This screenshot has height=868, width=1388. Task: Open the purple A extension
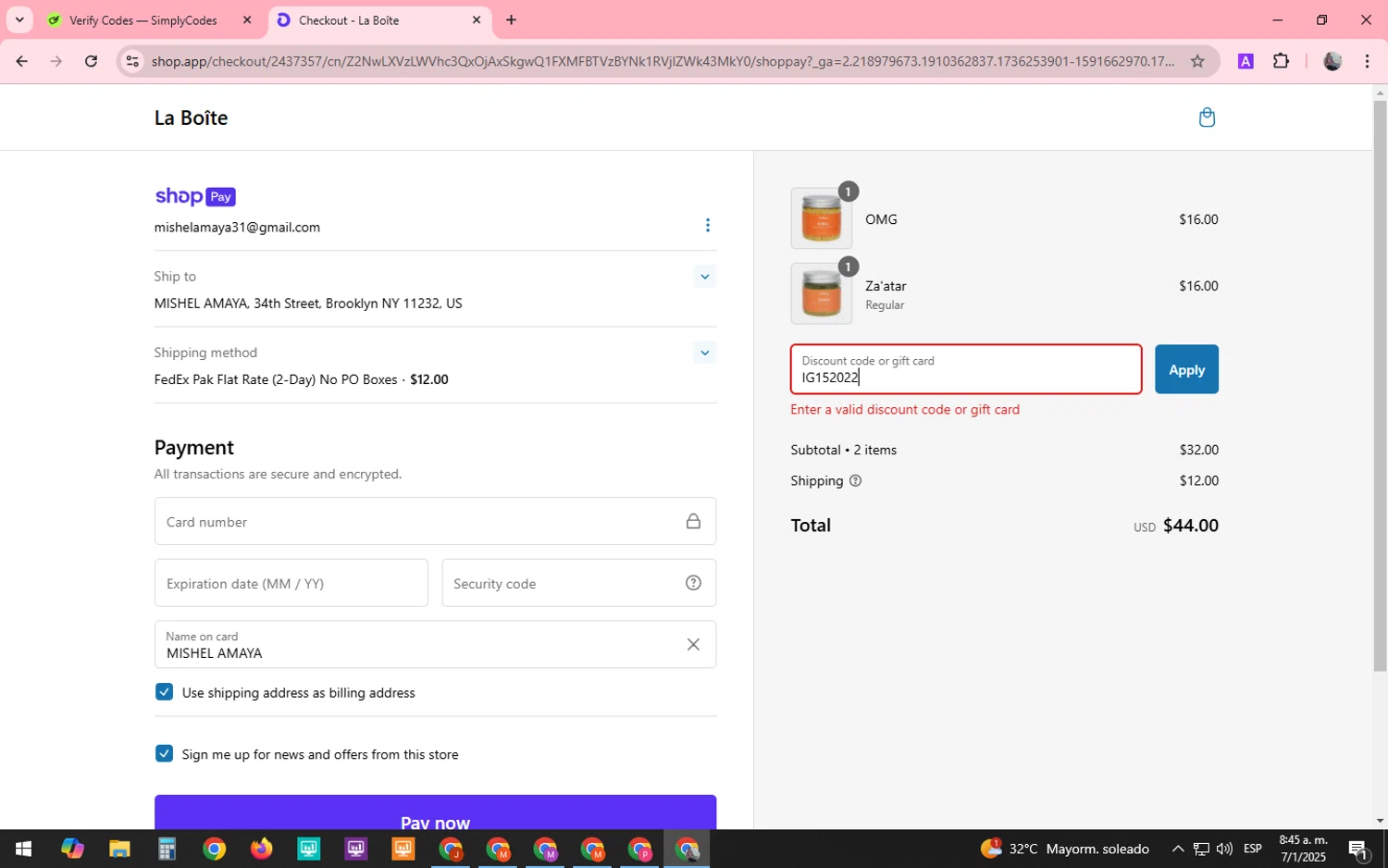pos(1245,61)
